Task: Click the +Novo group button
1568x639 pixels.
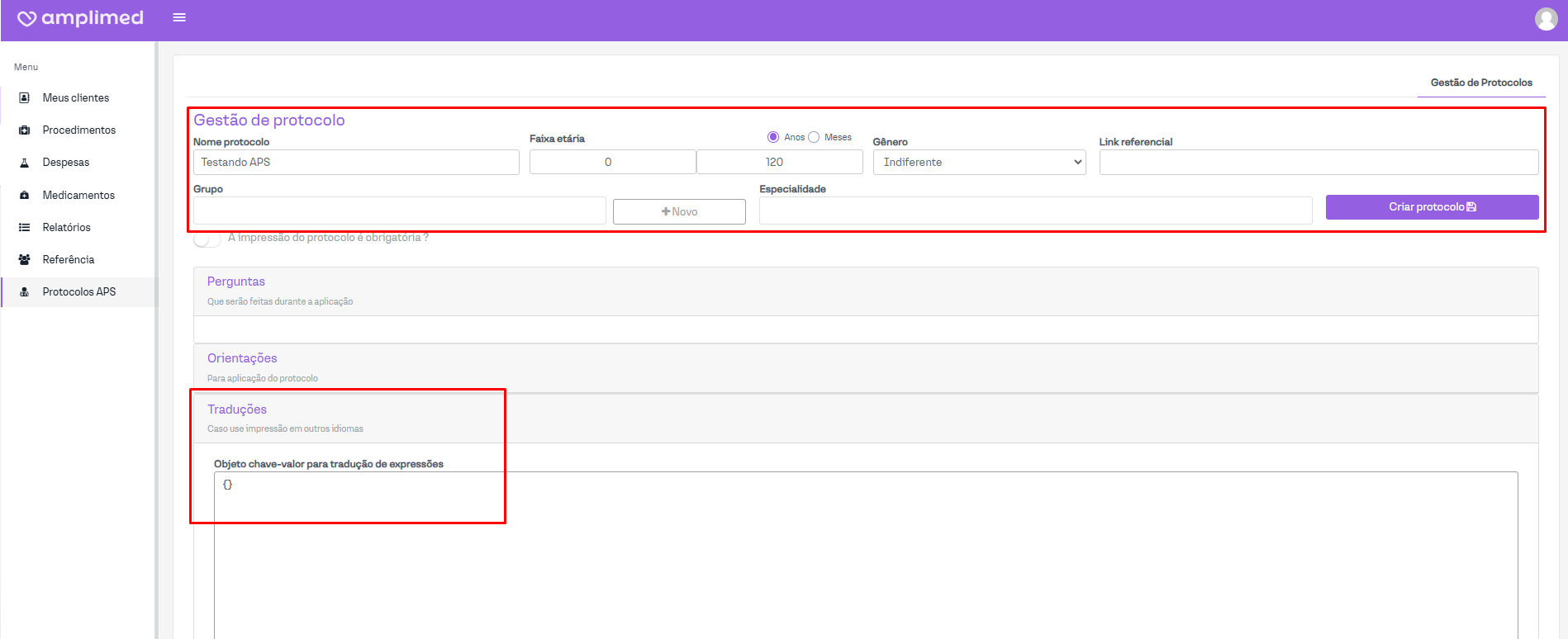Action: pyautogui.click(x=679, y=212)
